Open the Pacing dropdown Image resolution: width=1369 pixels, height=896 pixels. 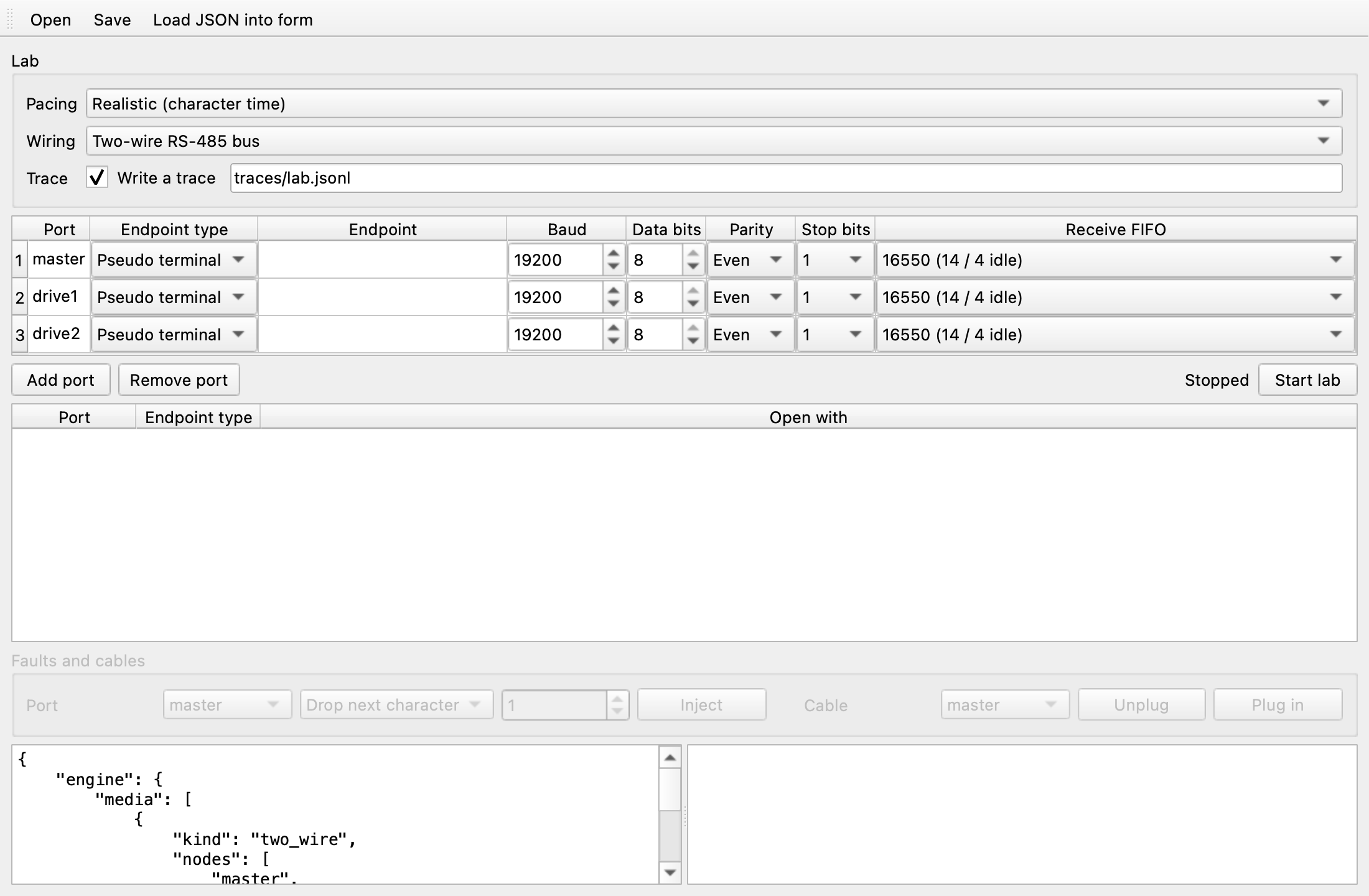coord(714,104)
